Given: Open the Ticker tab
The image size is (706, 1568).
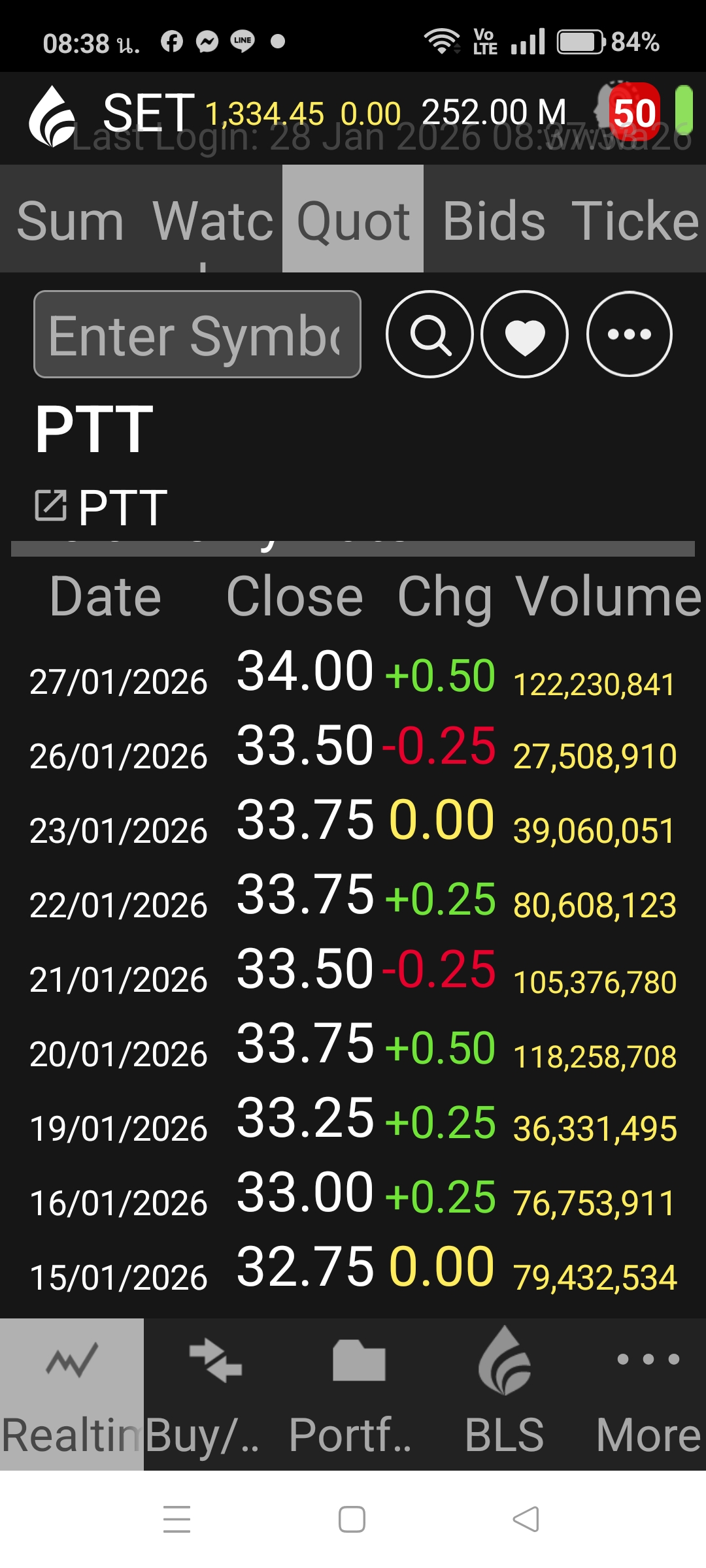Looking at the screenshot, I should point(635,221).
